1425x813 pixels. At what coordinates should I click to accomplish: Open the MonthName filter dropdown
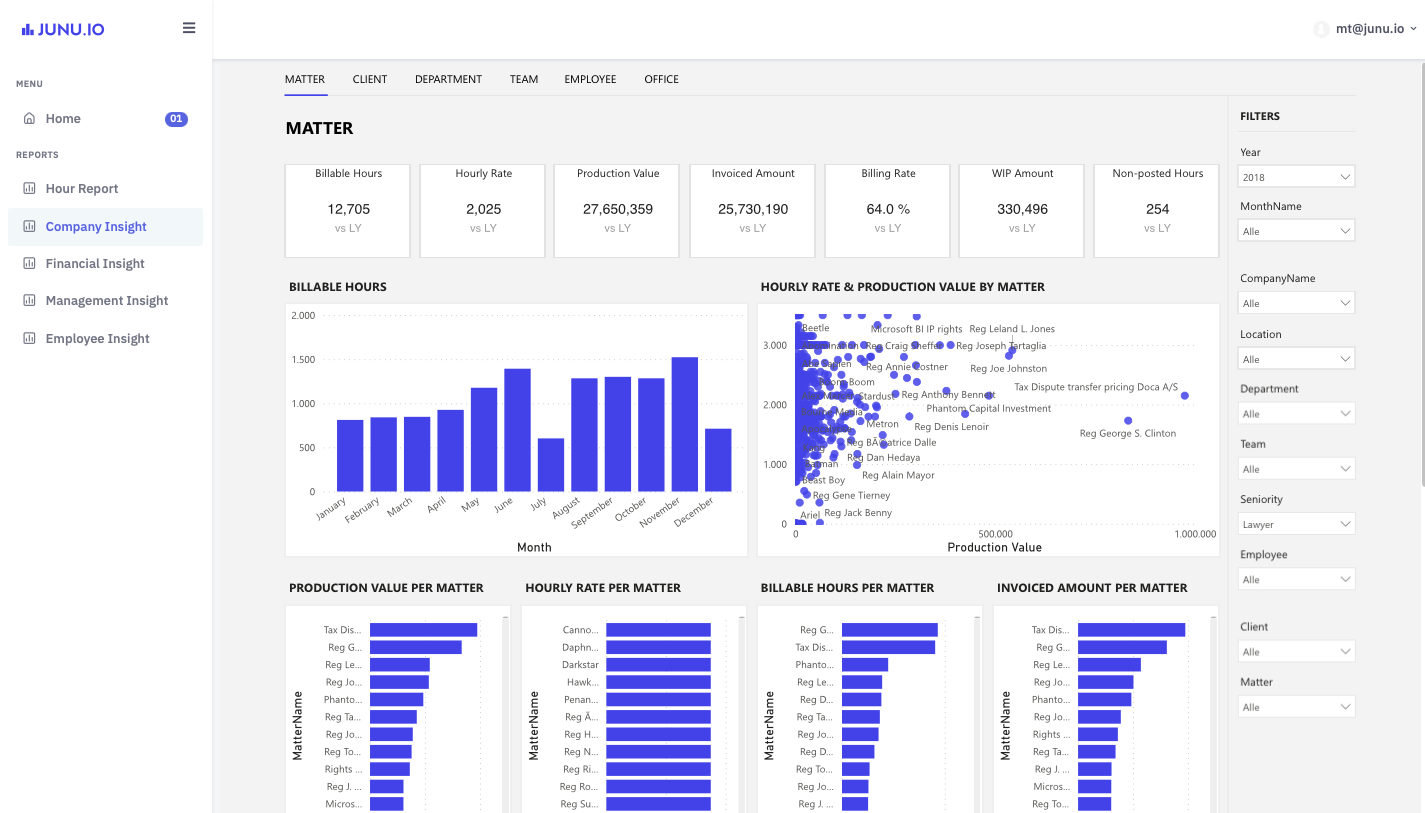pos(1296,230)
